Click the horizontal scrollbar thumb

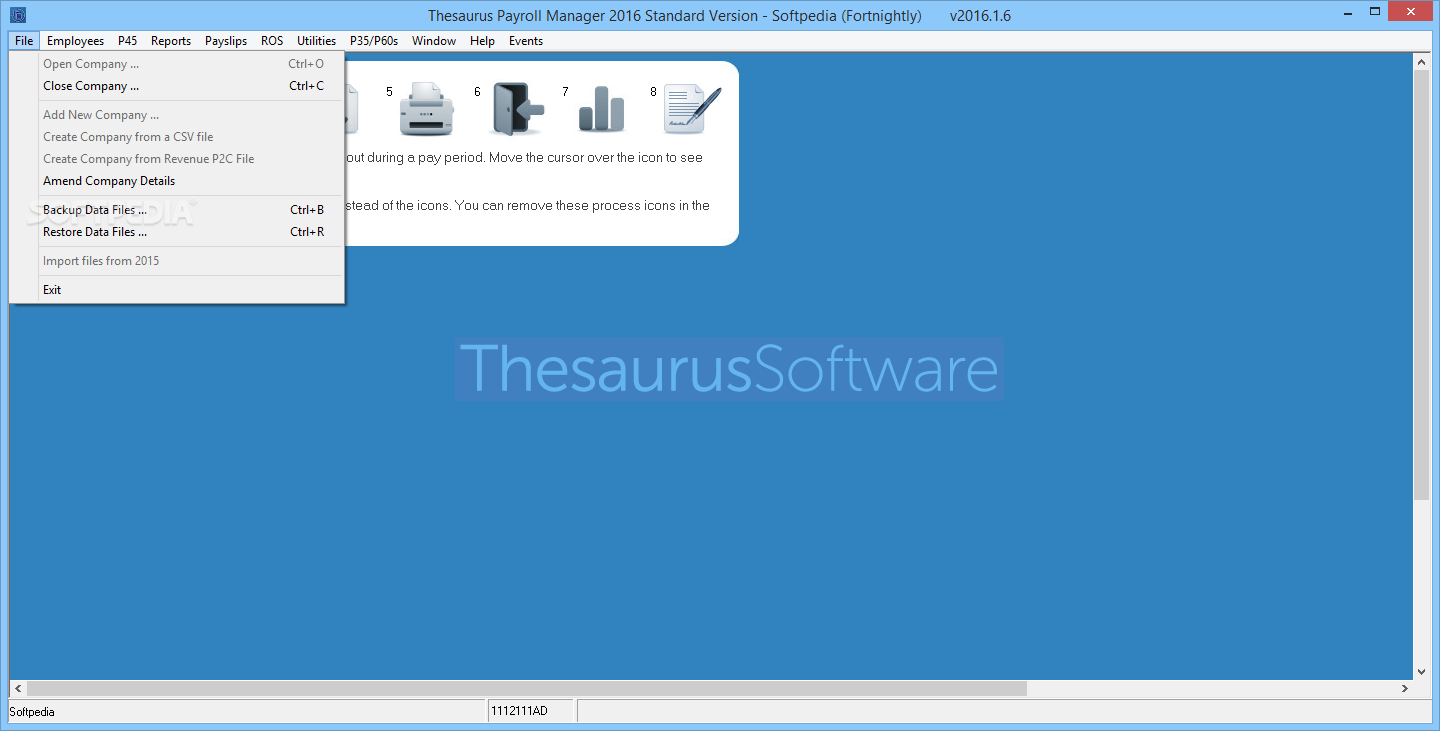527,689
